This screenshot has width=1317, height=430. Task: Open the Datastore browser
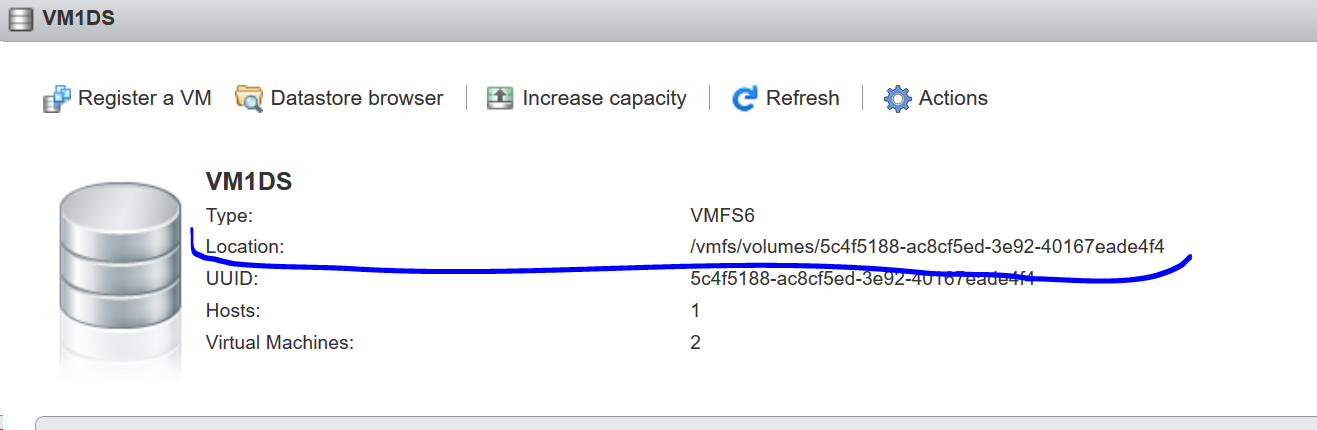pos(357,98)
